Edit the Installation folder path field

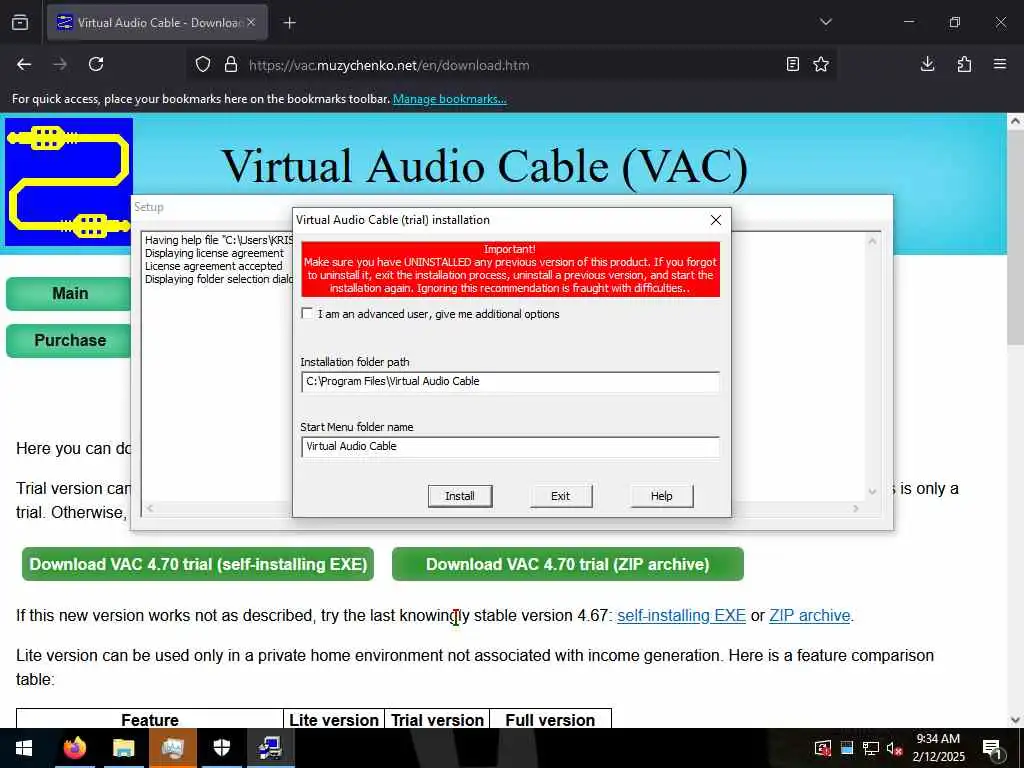510,381
